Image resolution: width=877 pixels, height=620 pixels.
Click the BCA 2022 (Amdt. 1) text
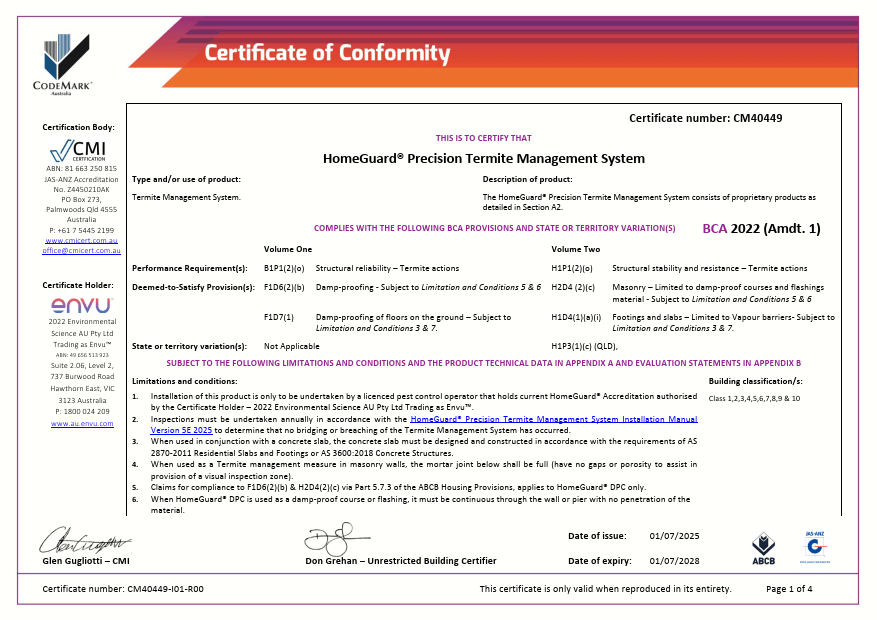761,229
